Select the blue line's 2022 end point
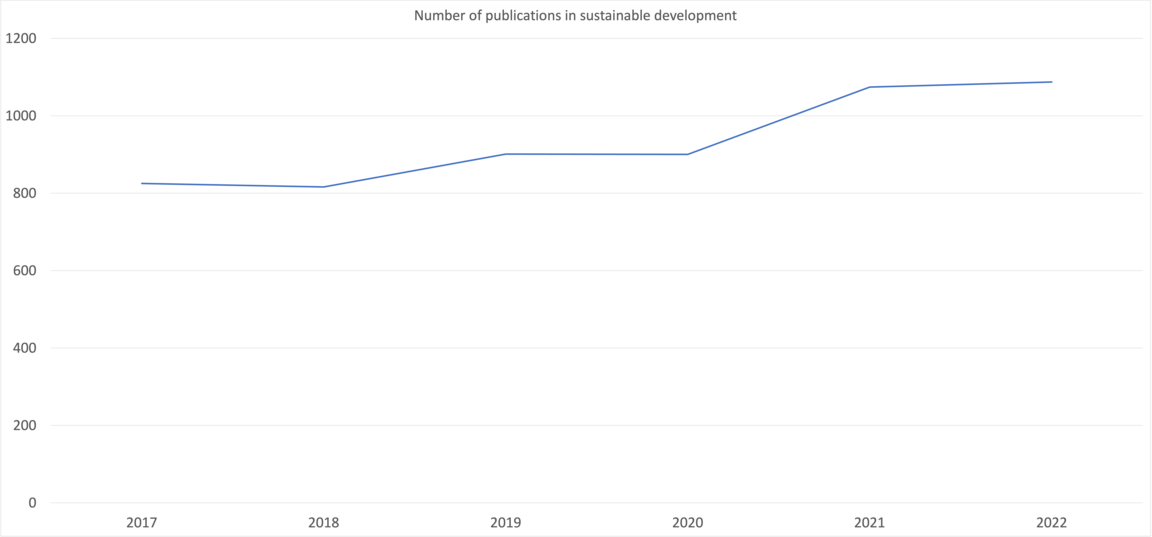The width and height of the screenshot is (1152, 537). tap(1051, 82)
